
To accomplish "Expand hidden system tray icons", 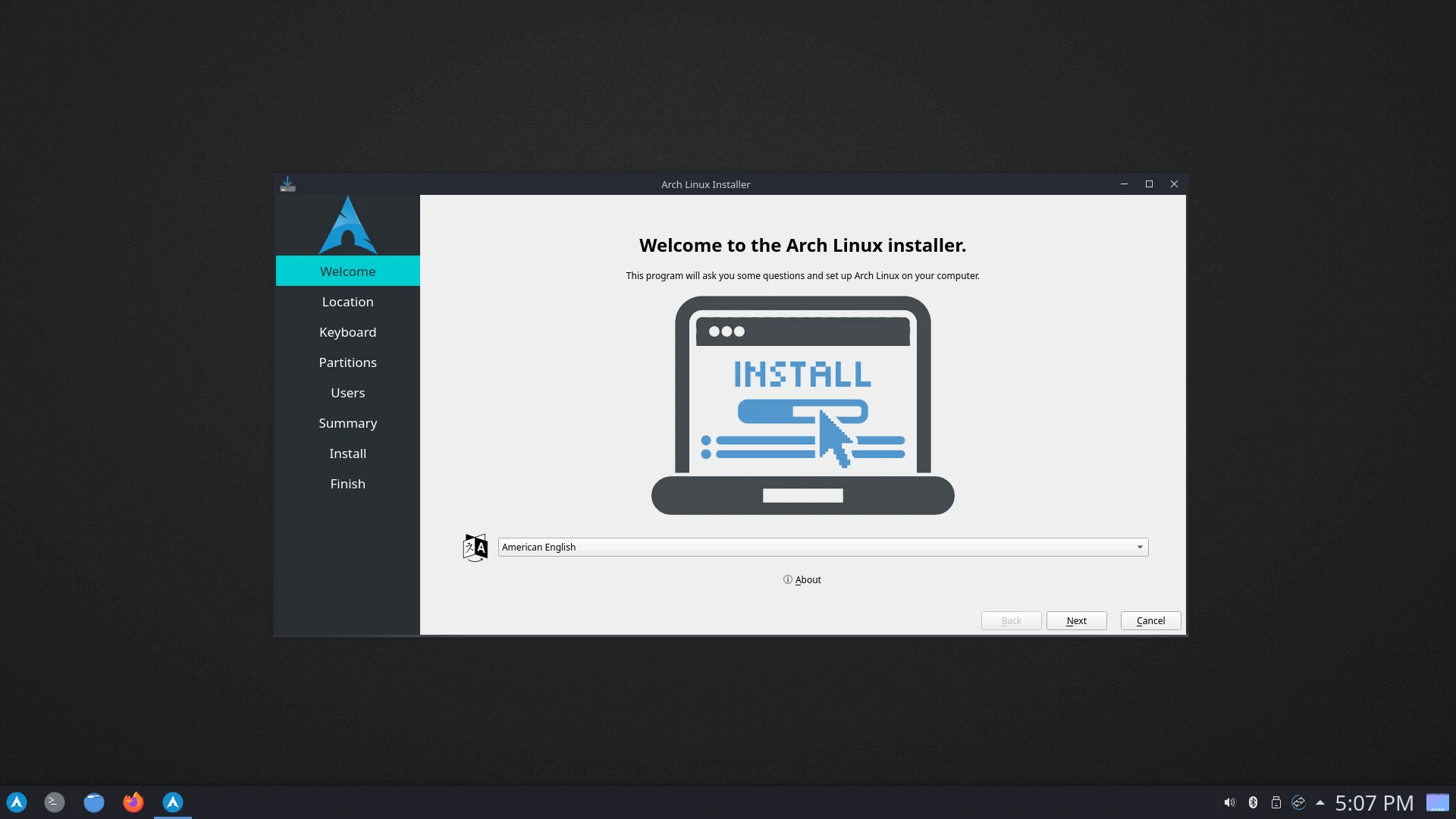I will coord(1320,802).
